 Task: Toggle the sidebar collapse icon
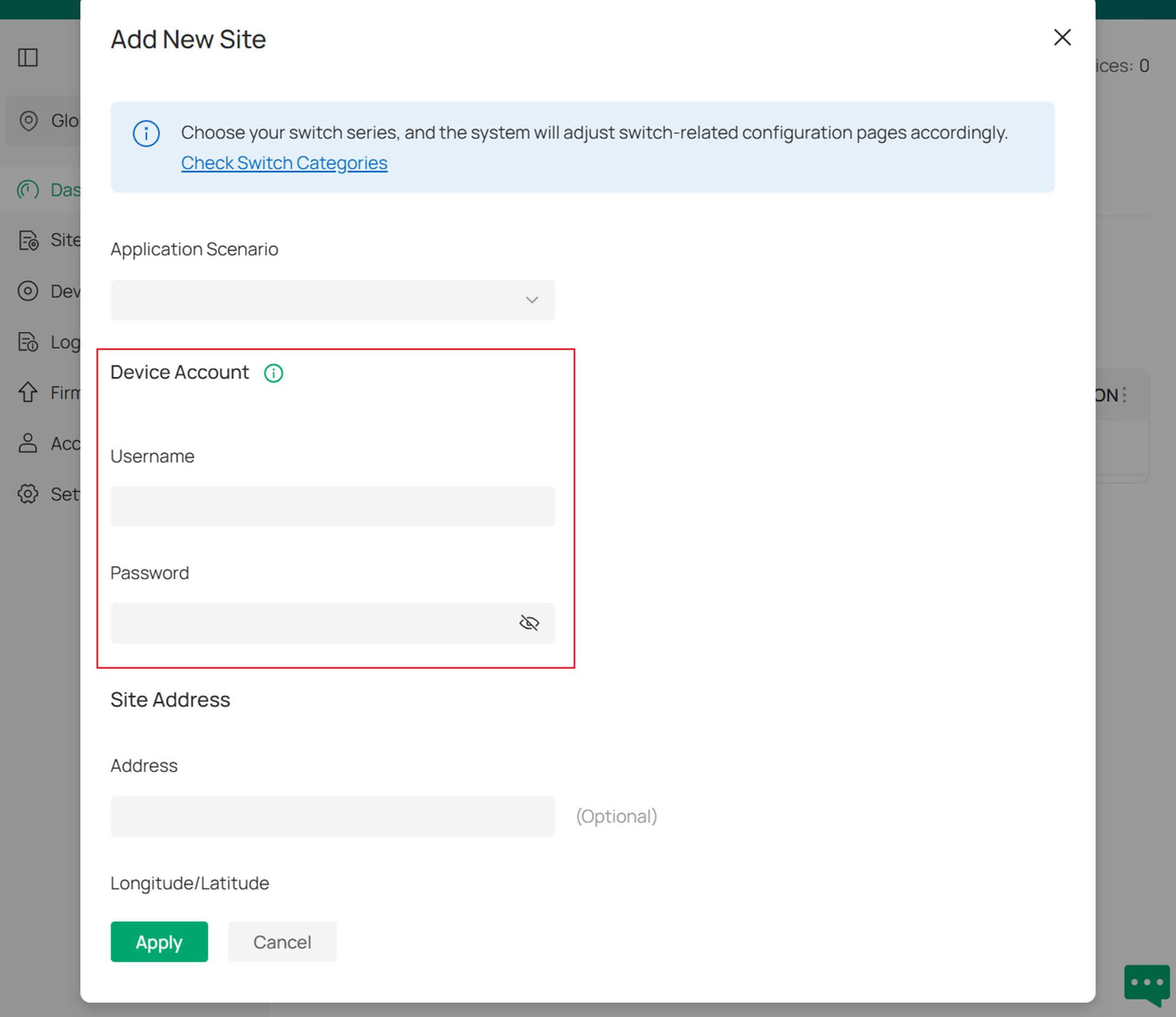click(29, 57)
